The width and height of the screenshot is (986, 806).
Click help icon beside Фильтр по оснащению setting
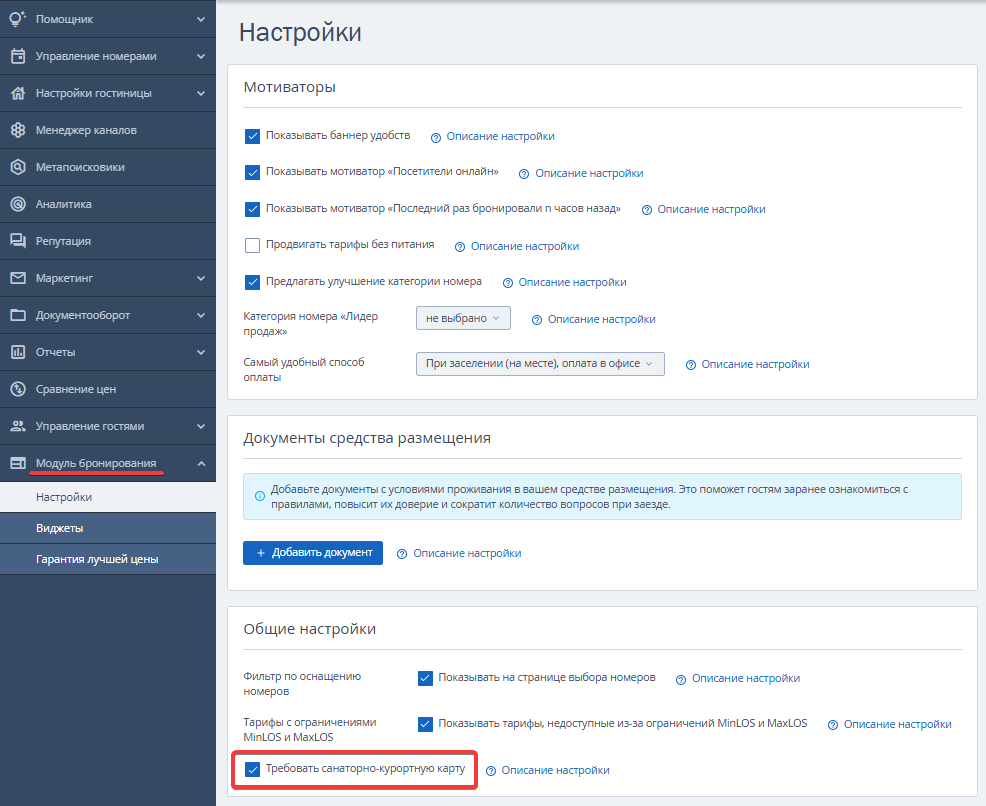click(x=680, y=680)
